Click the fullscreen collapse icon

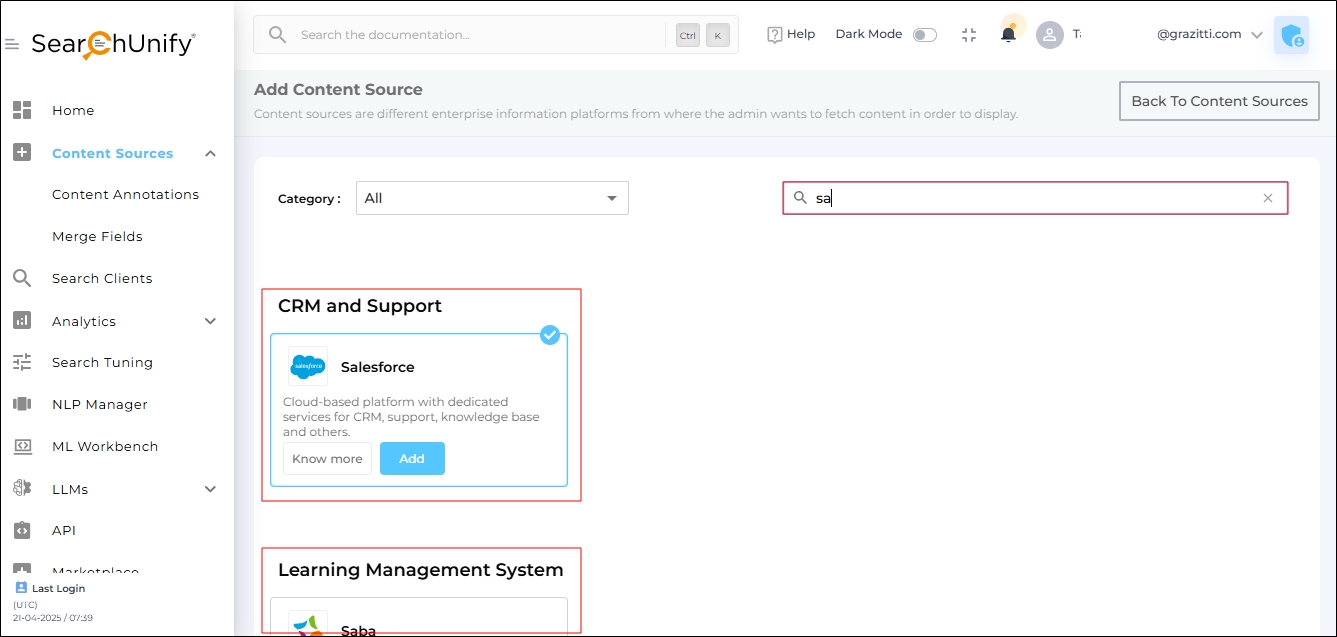(x=968, y=35)
